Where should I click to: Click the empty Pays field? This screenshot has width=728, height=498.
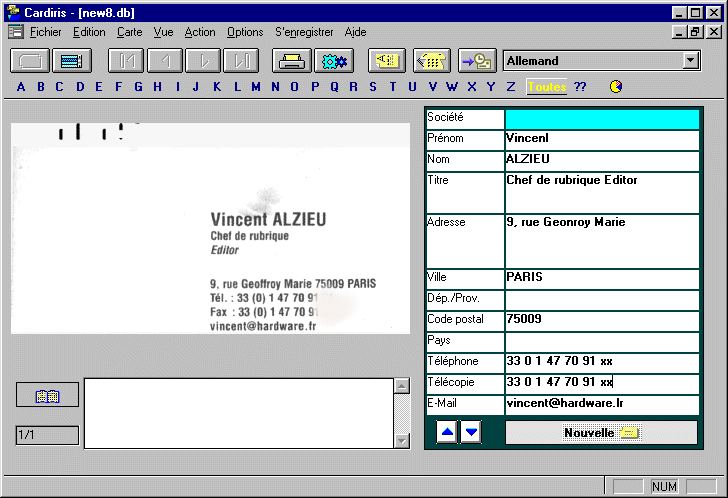(602, 342)
